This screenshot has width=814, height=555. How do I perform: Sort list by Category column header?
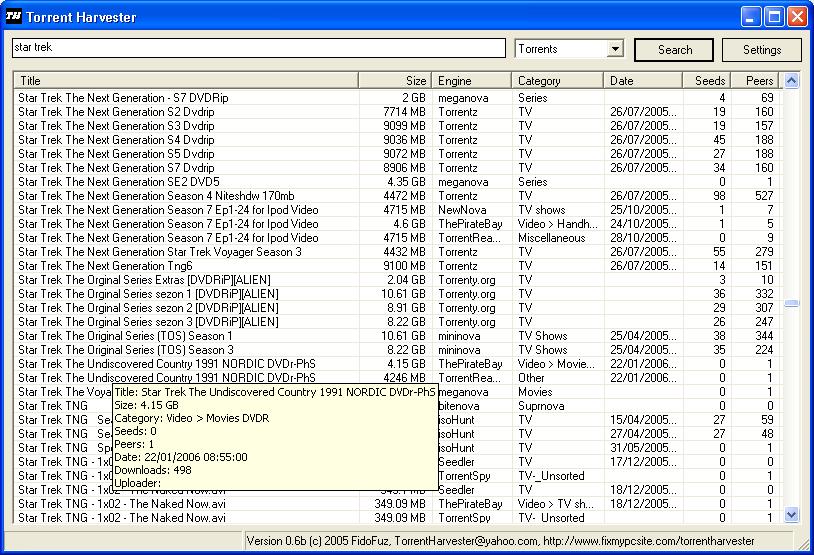[x=557, y=80]
